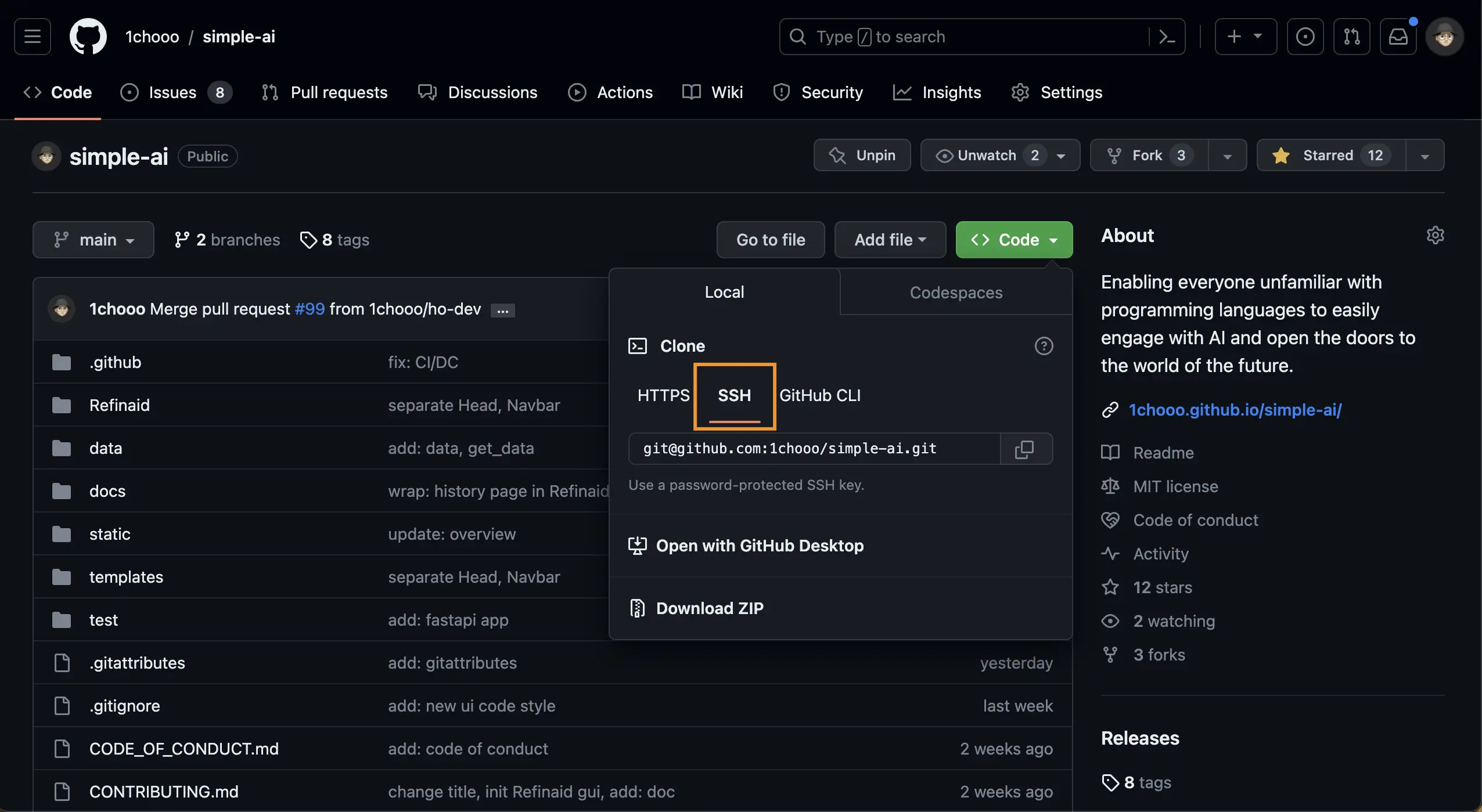
Task: Click Go to file button
Action: 771,240
